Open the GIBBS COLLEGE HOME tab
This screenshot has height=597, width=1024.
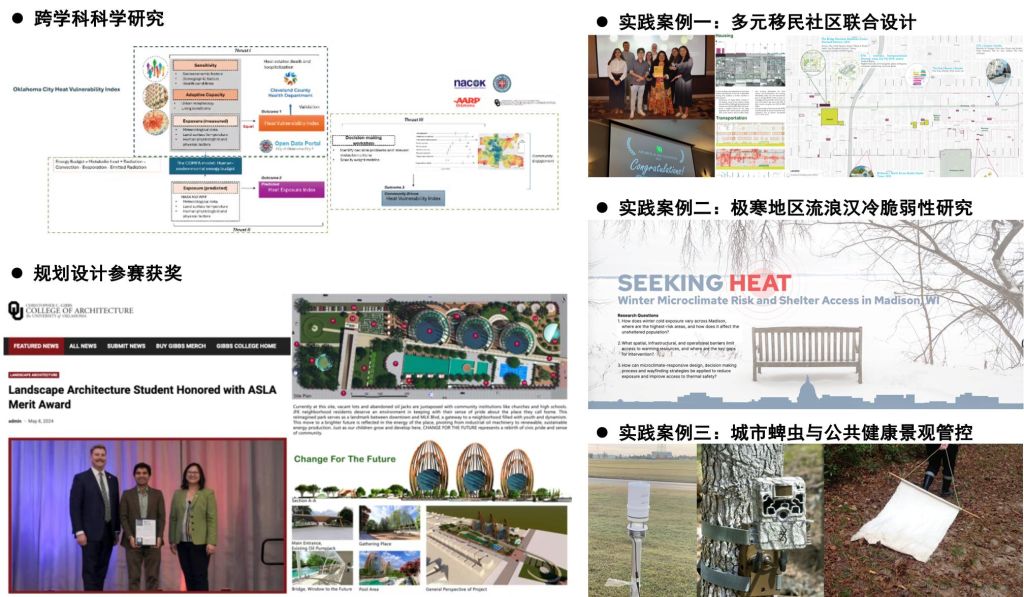click(246, 346)
